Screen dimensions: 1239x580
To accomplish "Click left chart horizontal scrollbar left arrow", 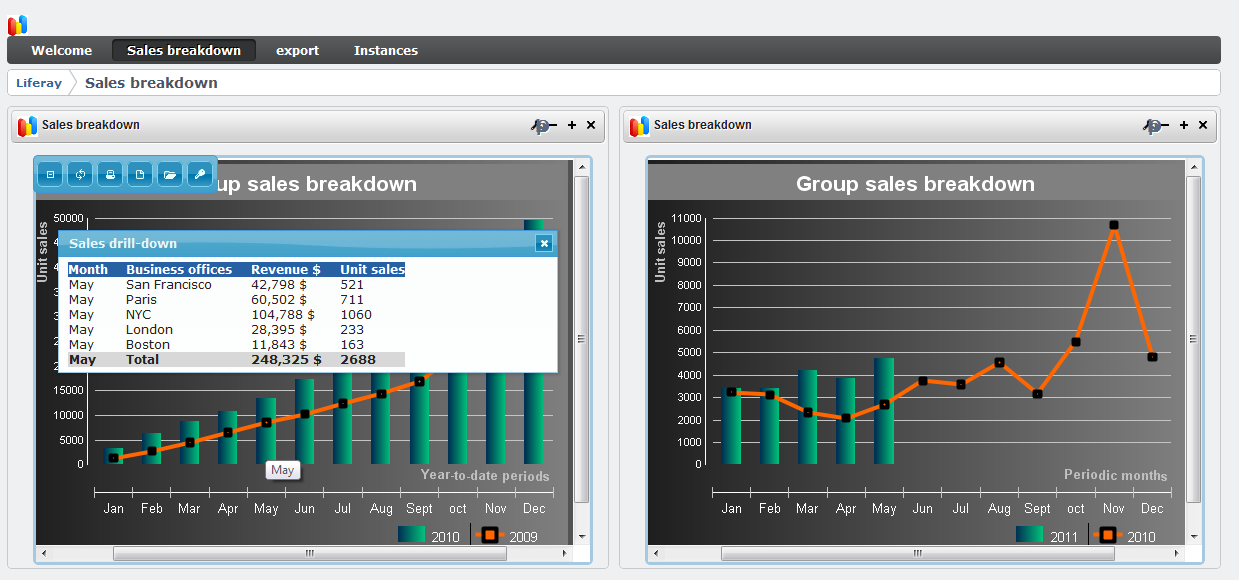I will 44,553.
